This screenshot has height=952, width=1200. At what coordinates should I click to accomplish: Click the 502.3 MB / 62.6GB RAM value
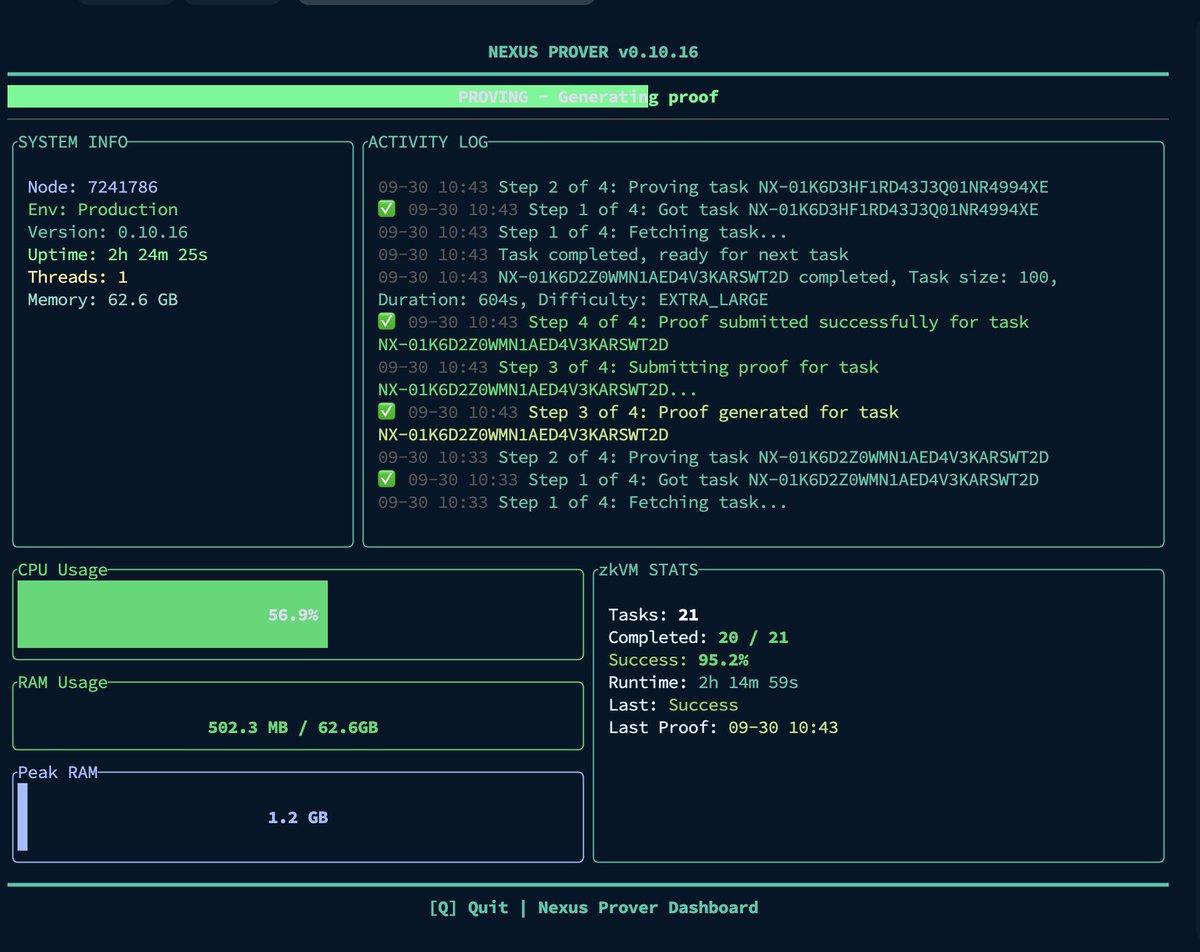(x=293, y=727)
